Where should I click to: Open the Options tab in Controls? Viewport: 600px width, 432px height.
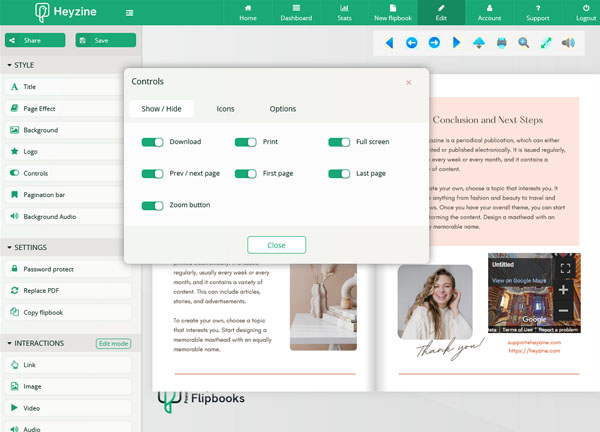(x=282, y=109)
